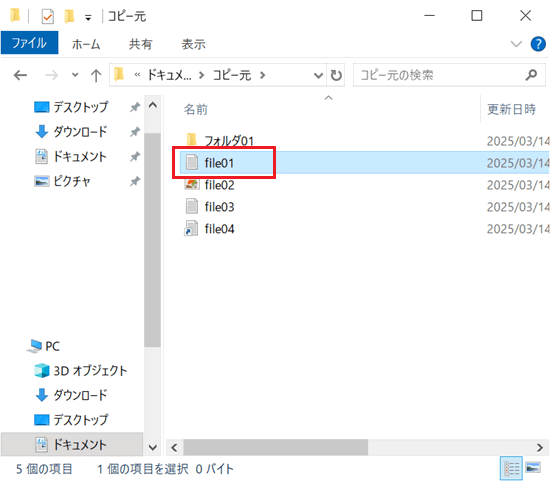The width and height of the screenshot is (550, 481).
Task: Click the pin icon beside pinned ダウンロード
Action: pyautogui.click(x=135, y=132)
